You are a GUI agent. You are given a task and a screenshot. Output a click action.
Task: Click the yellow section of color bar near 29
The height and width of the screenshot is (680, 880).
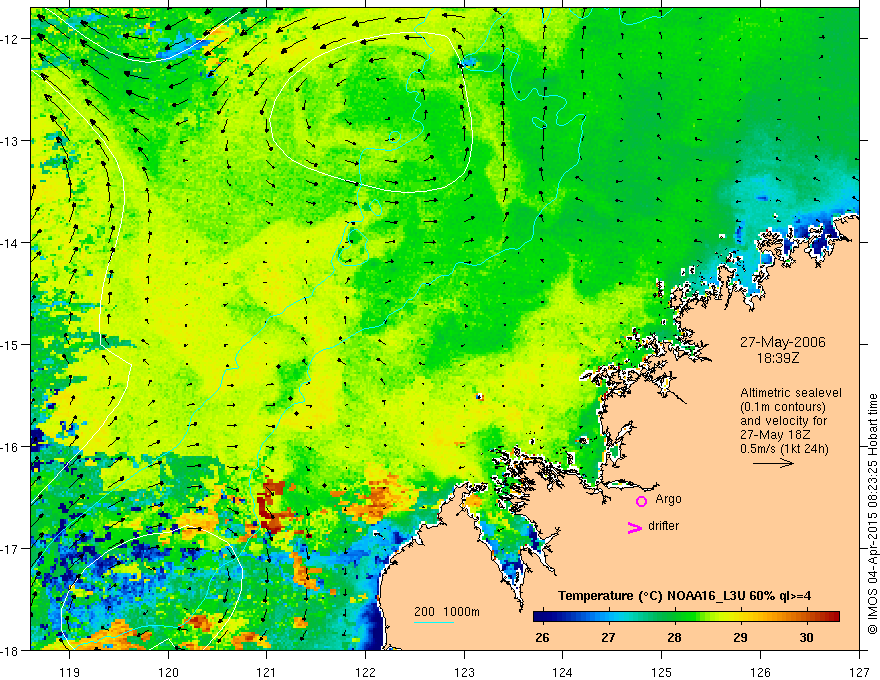click(741, 617)
